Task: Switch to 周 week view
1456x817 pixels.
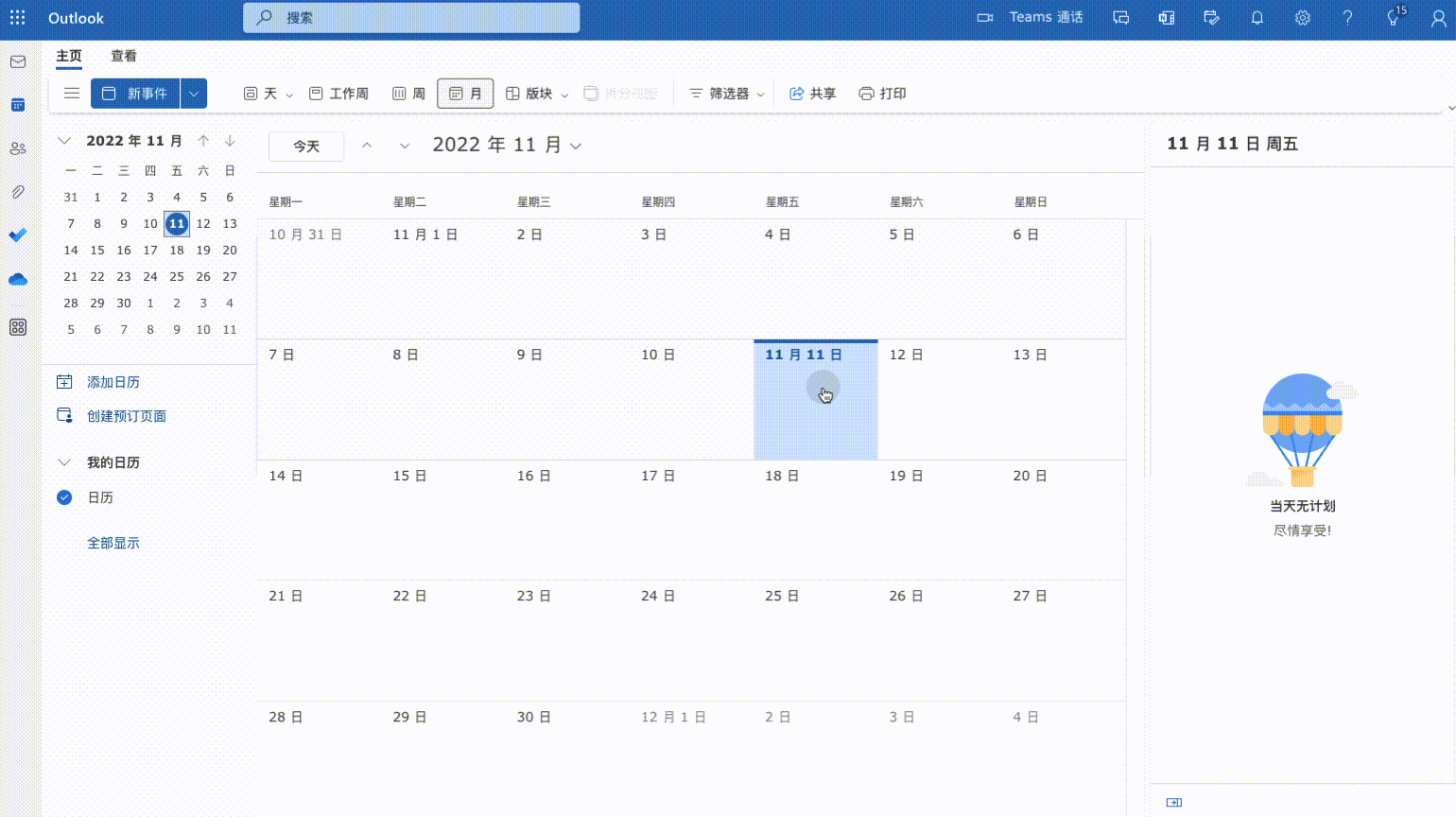Action: coord(408,94)
